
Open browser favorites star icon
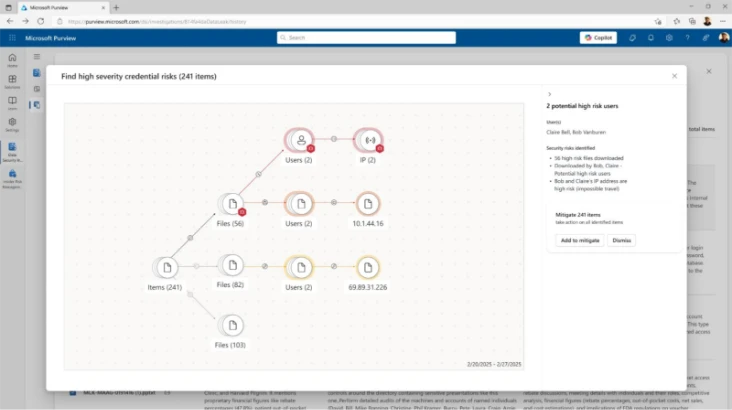coord(676,21)
